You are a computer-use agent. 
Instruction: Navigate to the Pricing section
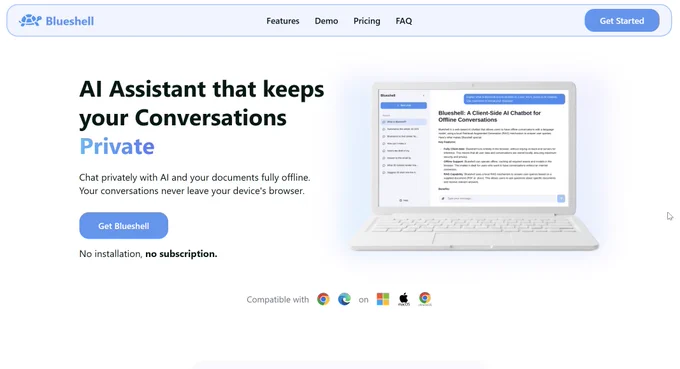pyautogui.click(x=366, y=21)
